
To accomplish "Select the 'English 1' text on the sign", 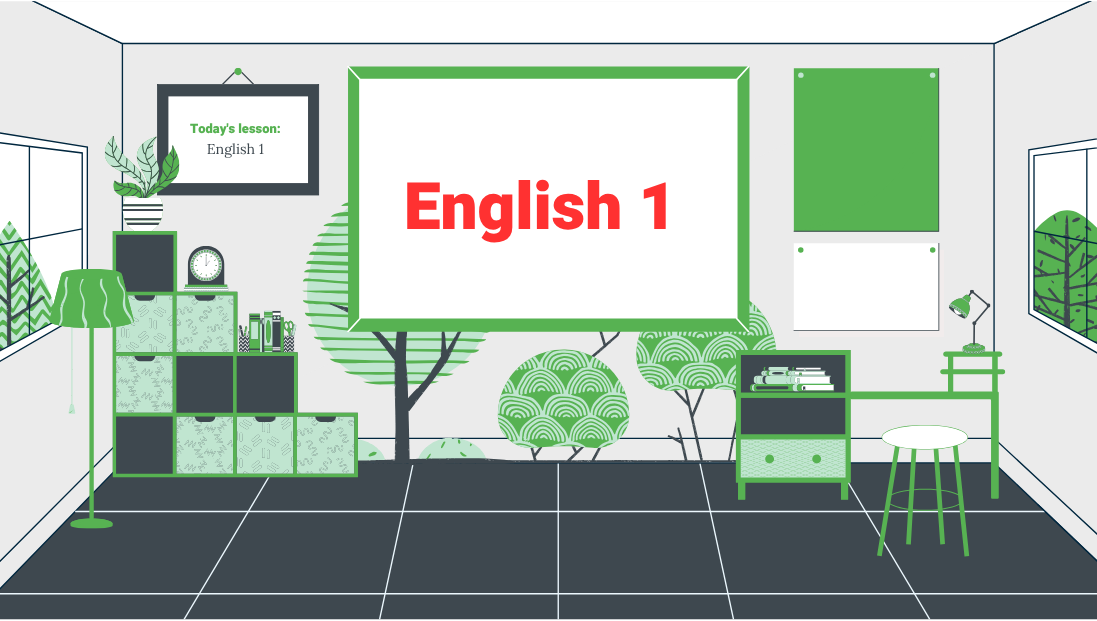I will tap(235, 150).
